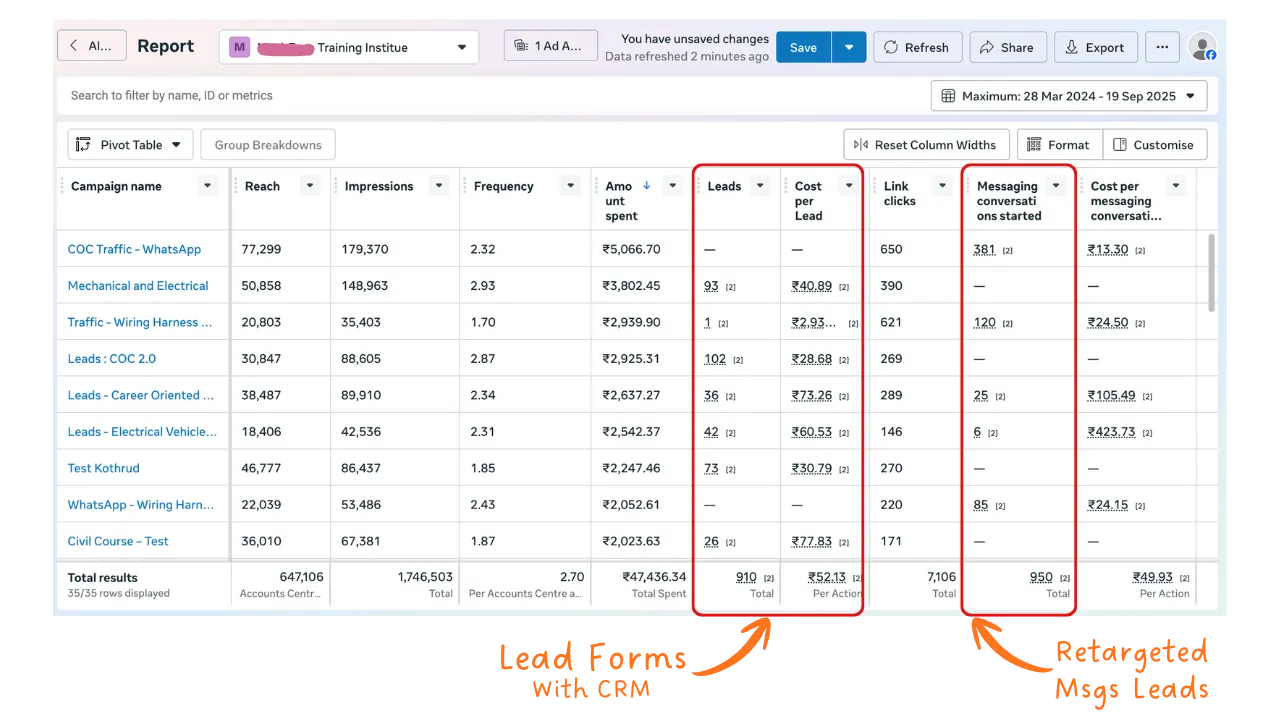Open the date range picker dropdown

click(x=1069, y=96)
